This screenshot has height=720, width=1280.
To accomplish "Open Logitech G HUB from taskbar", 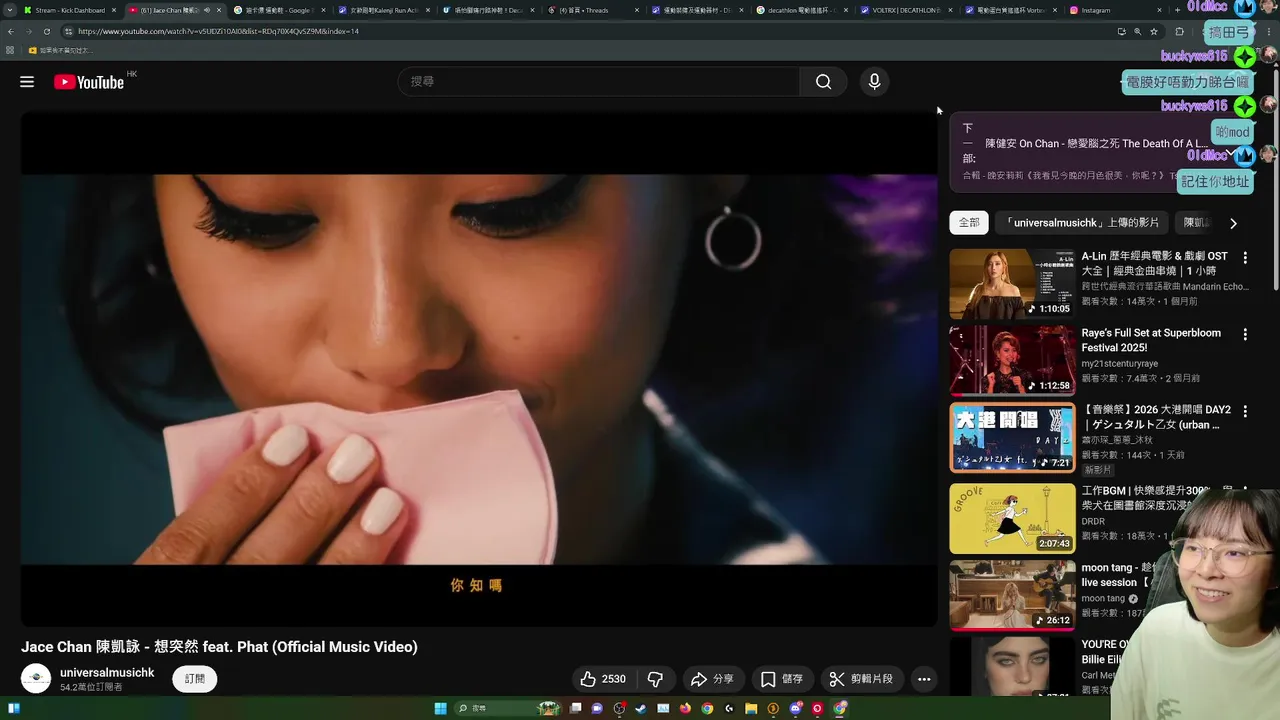I will [x=729, y=709].
